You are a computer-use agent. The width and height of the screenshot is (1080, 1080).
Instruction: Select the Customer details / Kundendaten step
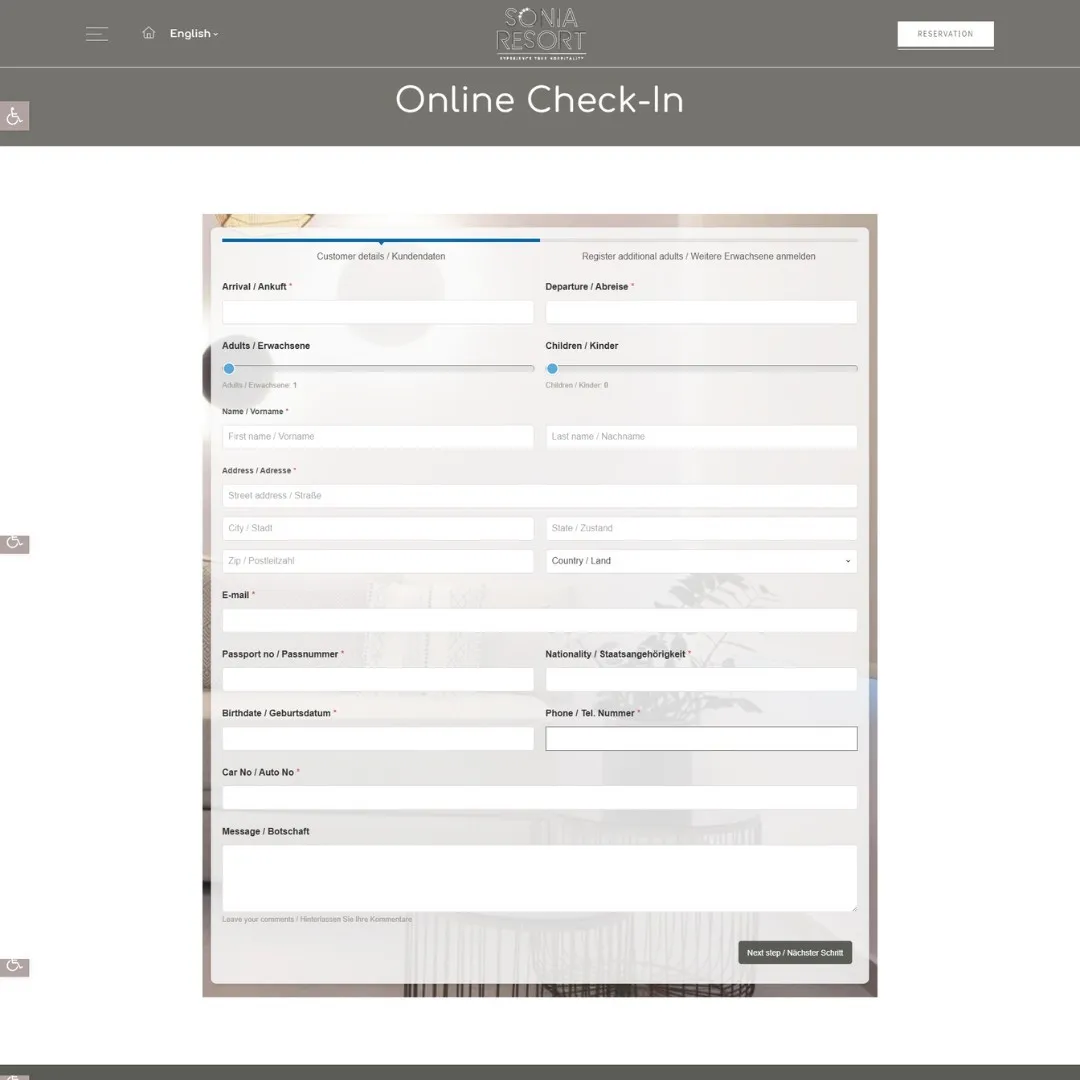click(x=381, y=256)
